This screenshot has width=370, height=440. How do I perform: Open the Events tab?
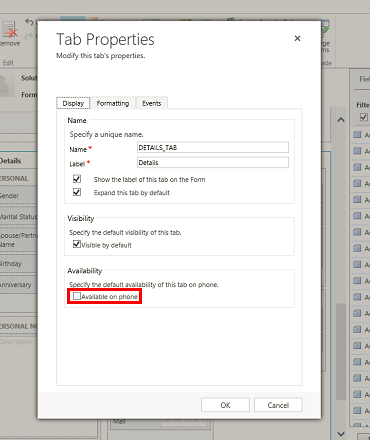152,103
